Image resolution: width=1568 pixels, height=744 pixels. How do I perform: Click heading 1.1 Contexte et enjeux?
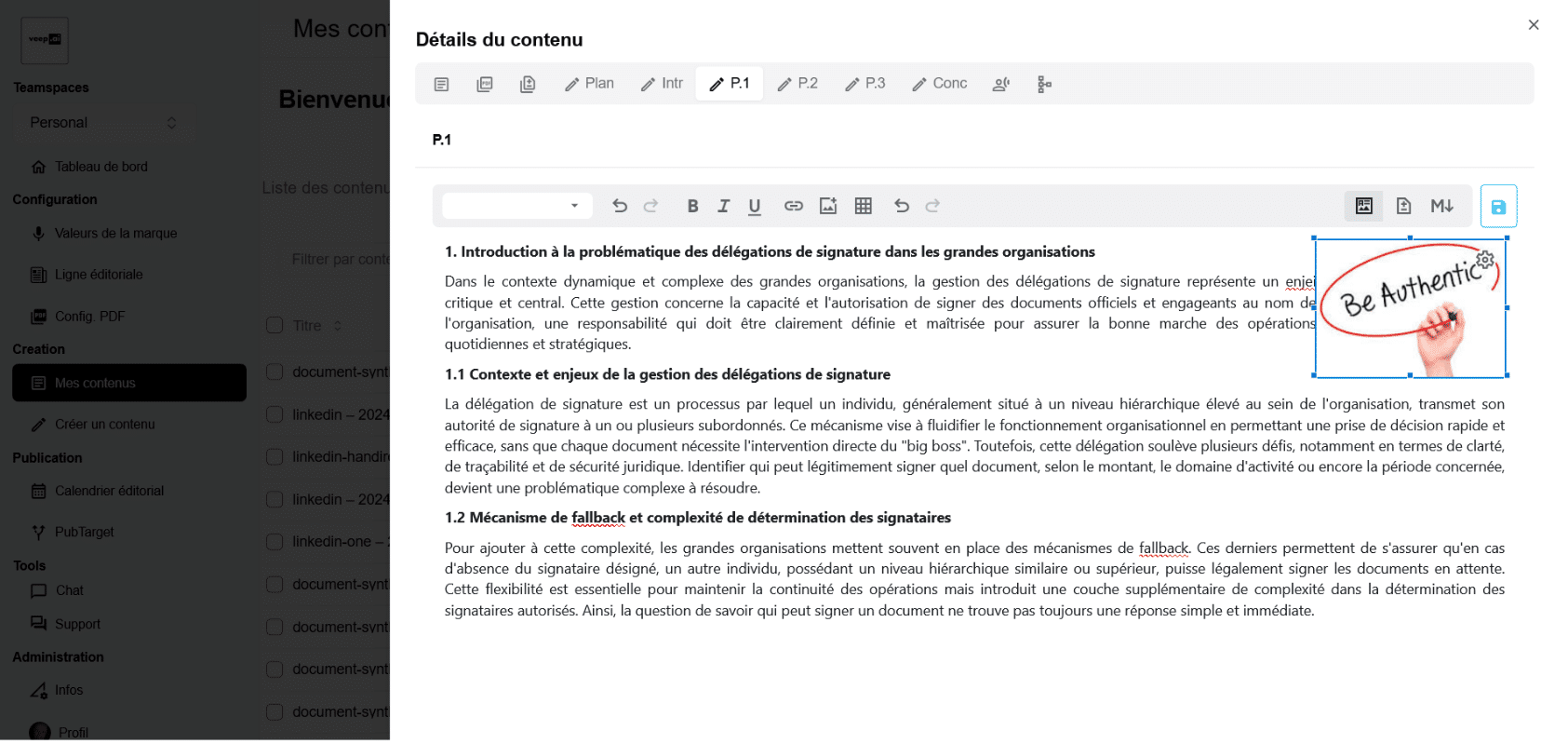(x=667, y=374)
